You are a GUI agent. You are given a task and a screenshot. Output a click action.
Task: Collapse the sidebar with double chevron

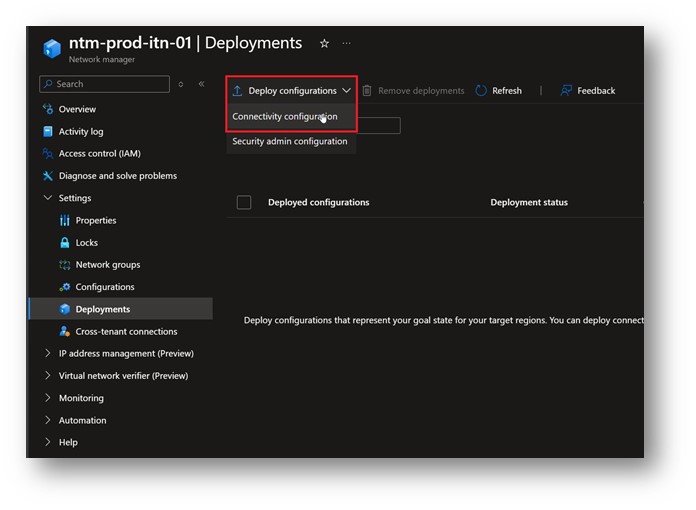point(202,84)
